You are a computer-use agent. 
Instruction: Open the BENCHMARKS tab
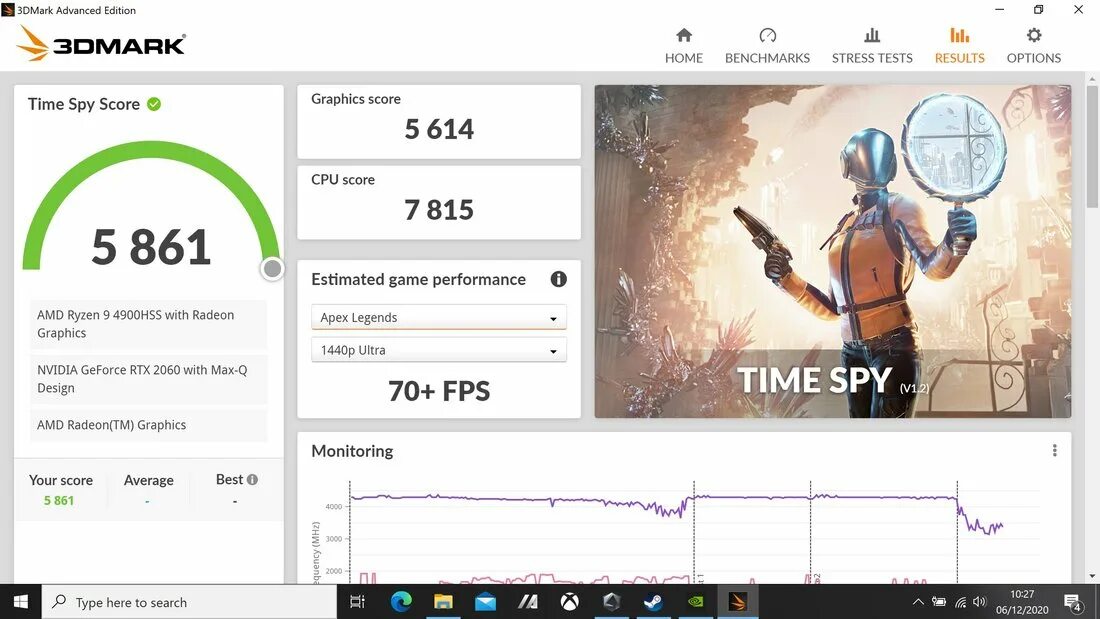point(767,46)
